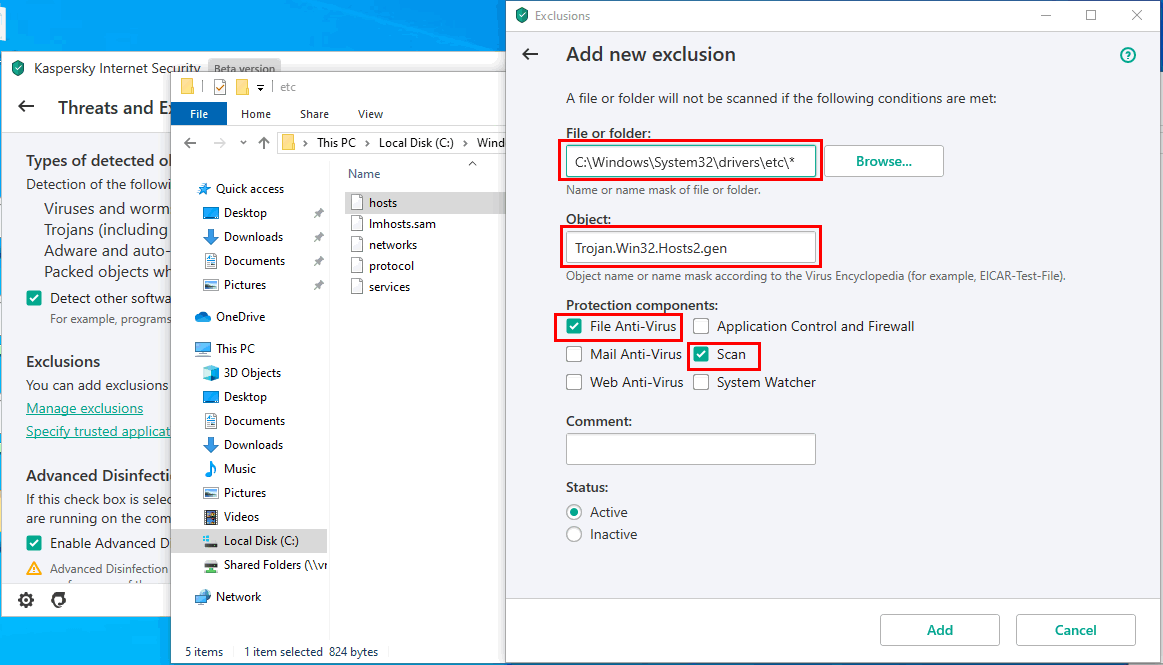Expand breadcrumb chevron after Local Disk (C:)

pyautogui.click(x=465, y=143)
